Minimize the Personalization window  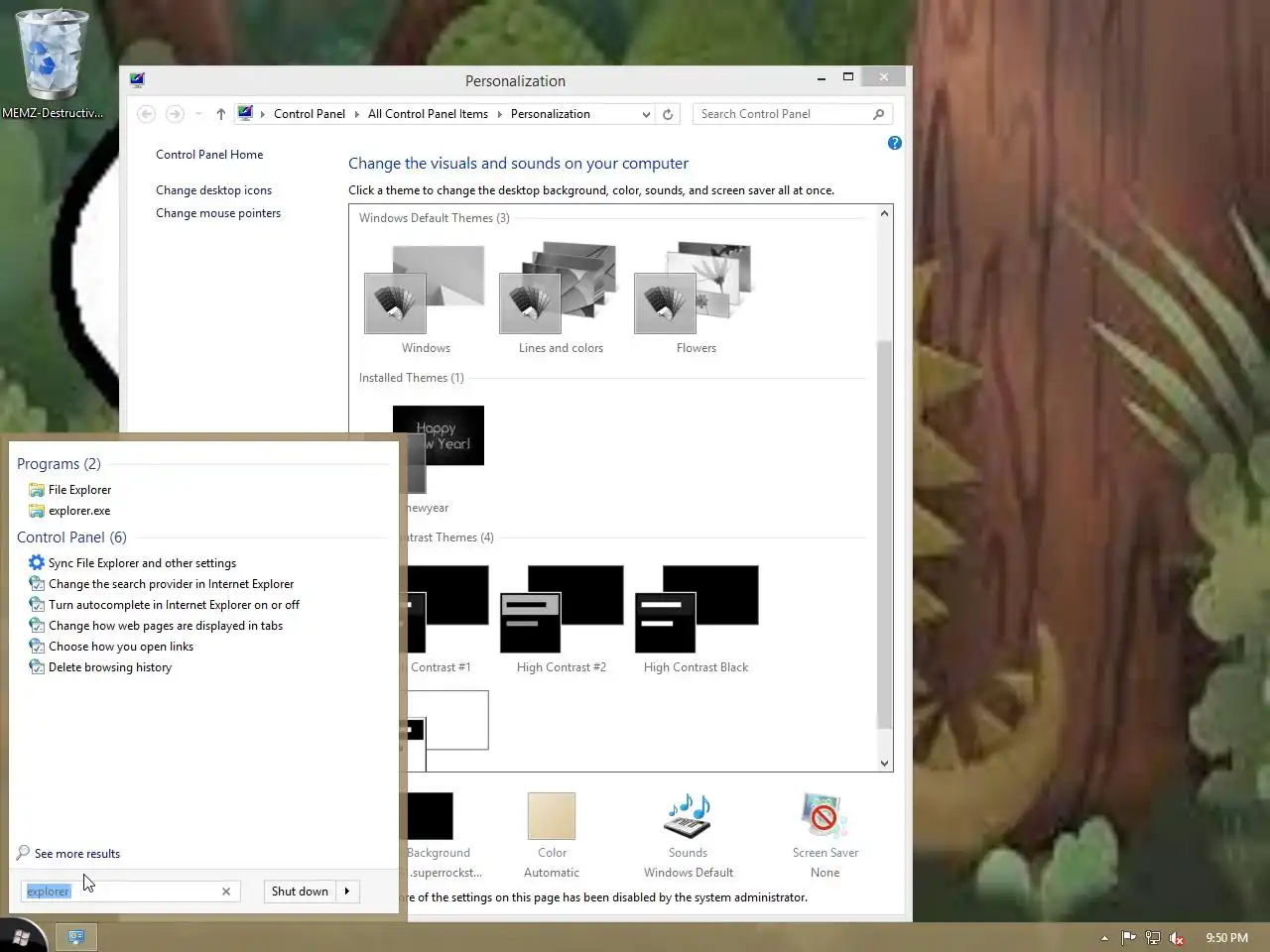[822, 78]
